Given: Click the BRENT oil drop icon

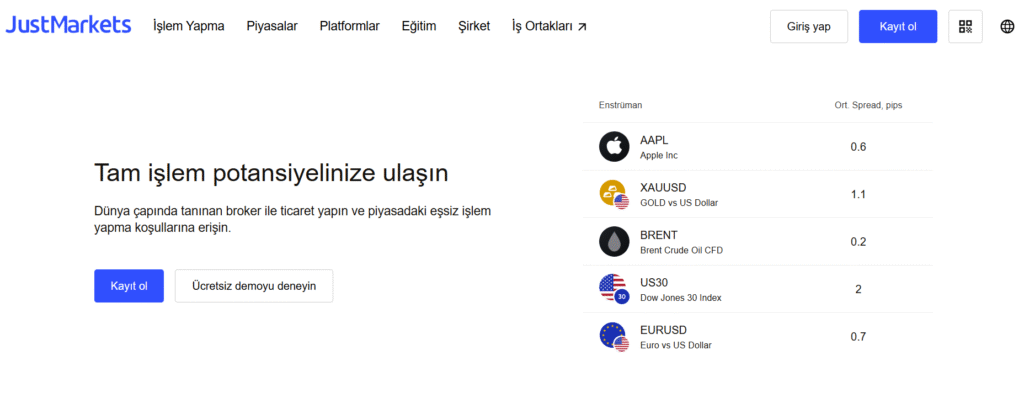Looking at the screenshot, I should 614,241.
